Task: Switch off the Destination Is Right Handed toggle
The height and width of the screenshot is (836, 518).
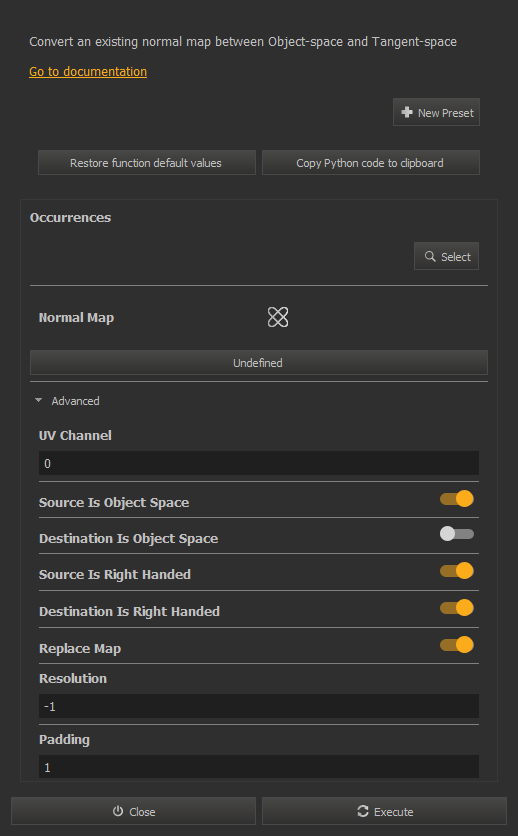Action: click(457, 608)
